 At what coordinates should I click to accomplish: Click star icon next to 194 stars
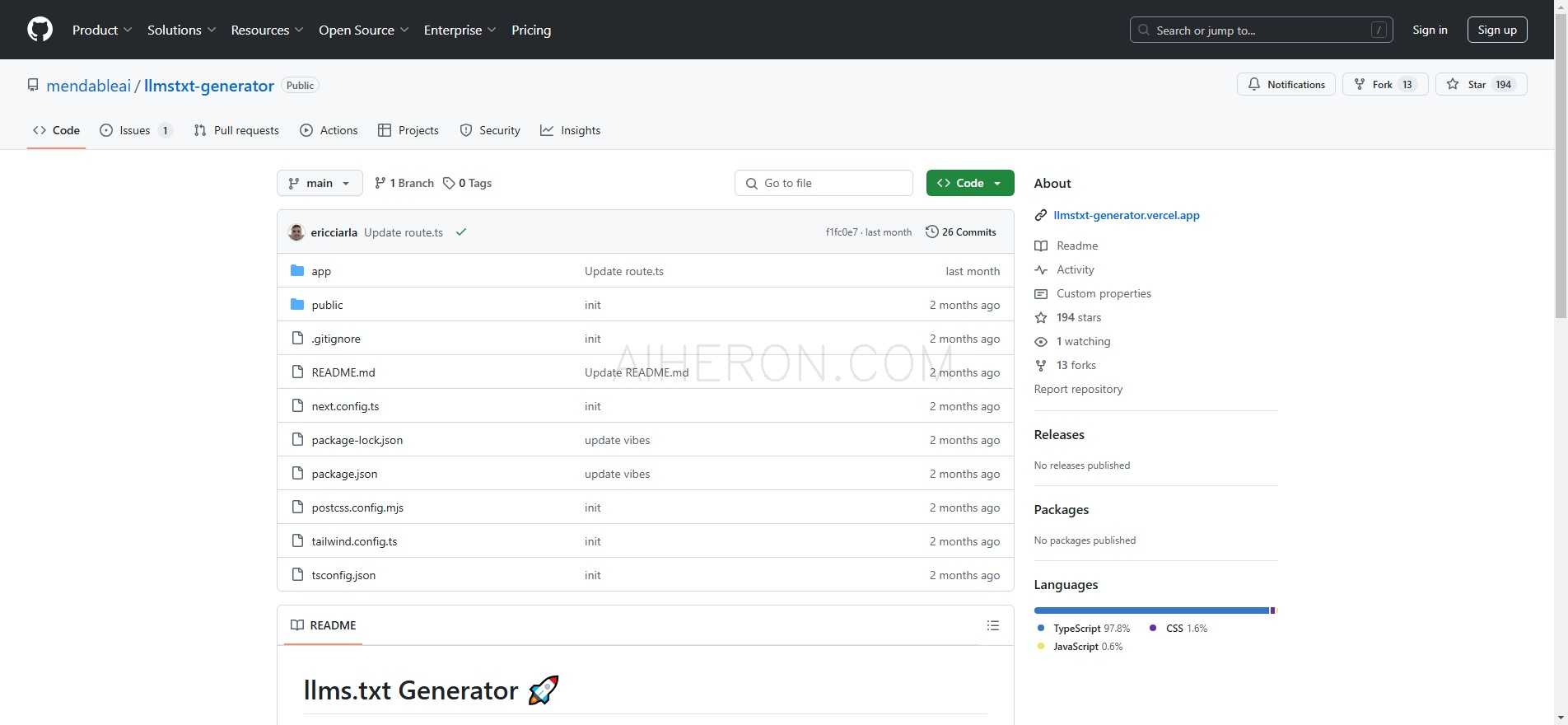coord(1041,317)
